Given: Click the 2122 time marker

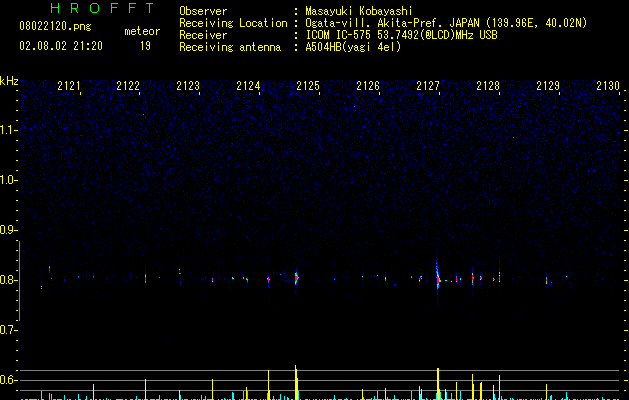Looking at the screenshot, I should point(128,86).
